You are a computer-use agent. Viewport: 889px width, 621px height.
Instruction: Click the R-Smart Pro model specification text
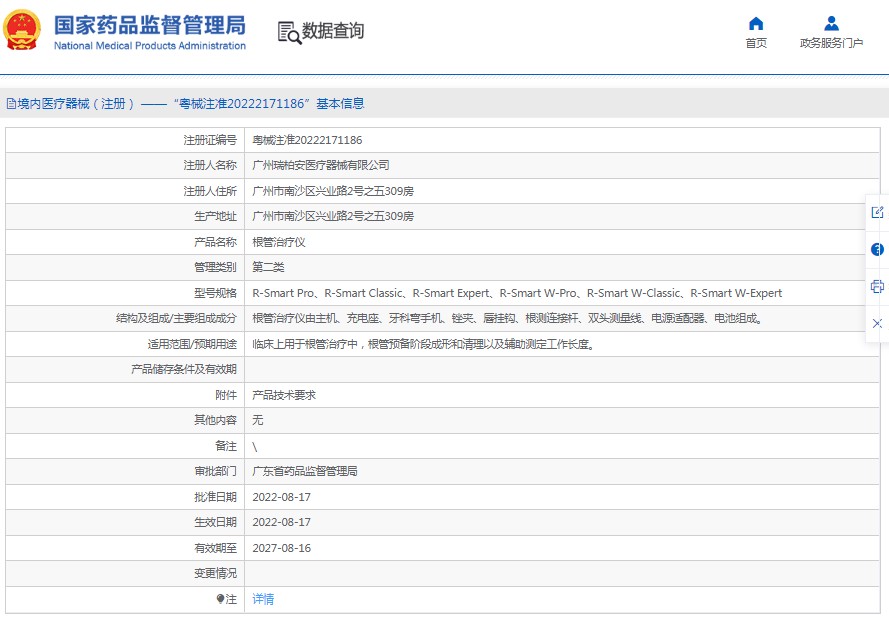tap(517, 293)
